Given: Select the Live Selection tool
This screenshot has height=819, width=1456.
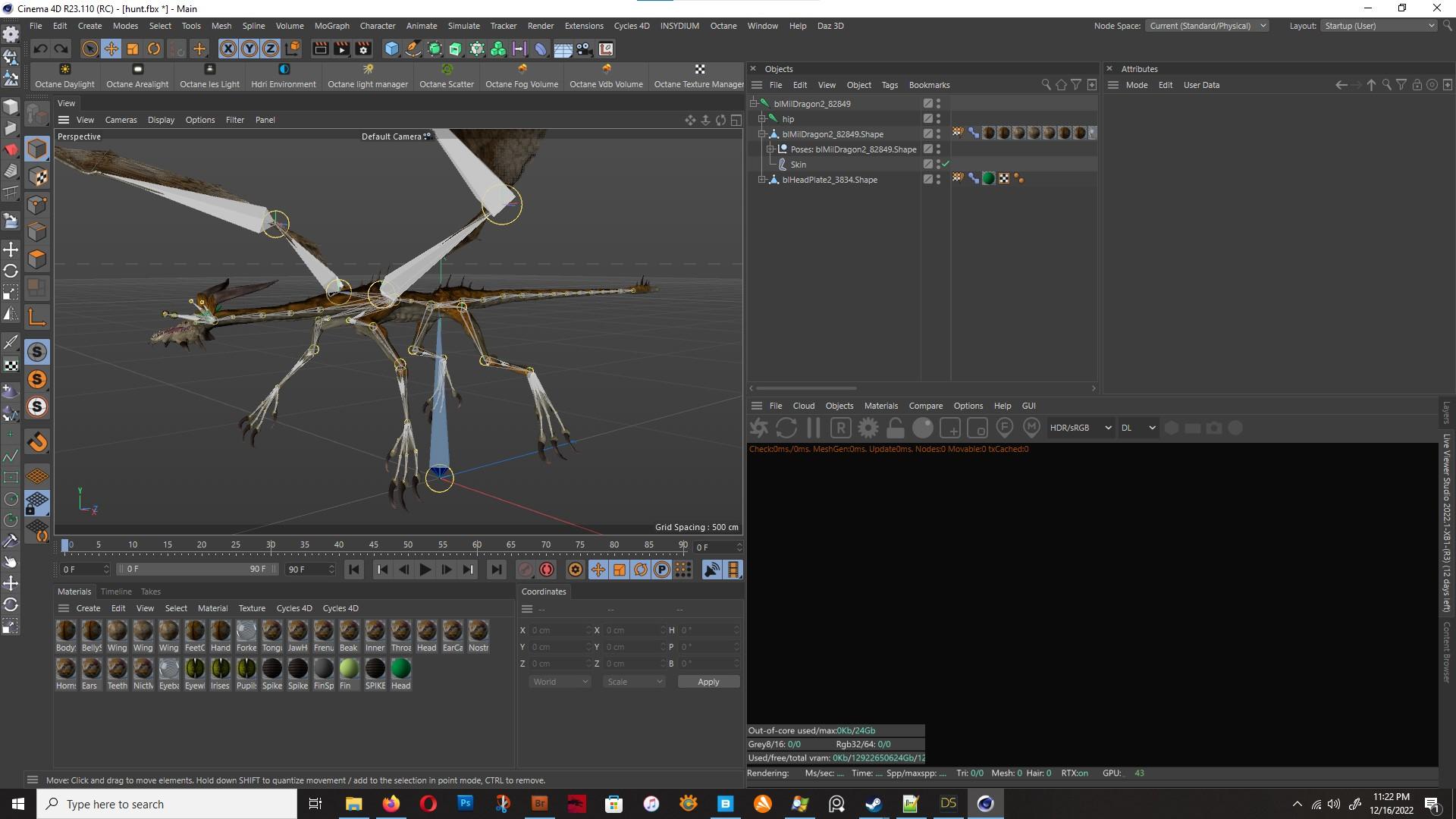Looking at the screenshot, I should click(x=89, y=49).
